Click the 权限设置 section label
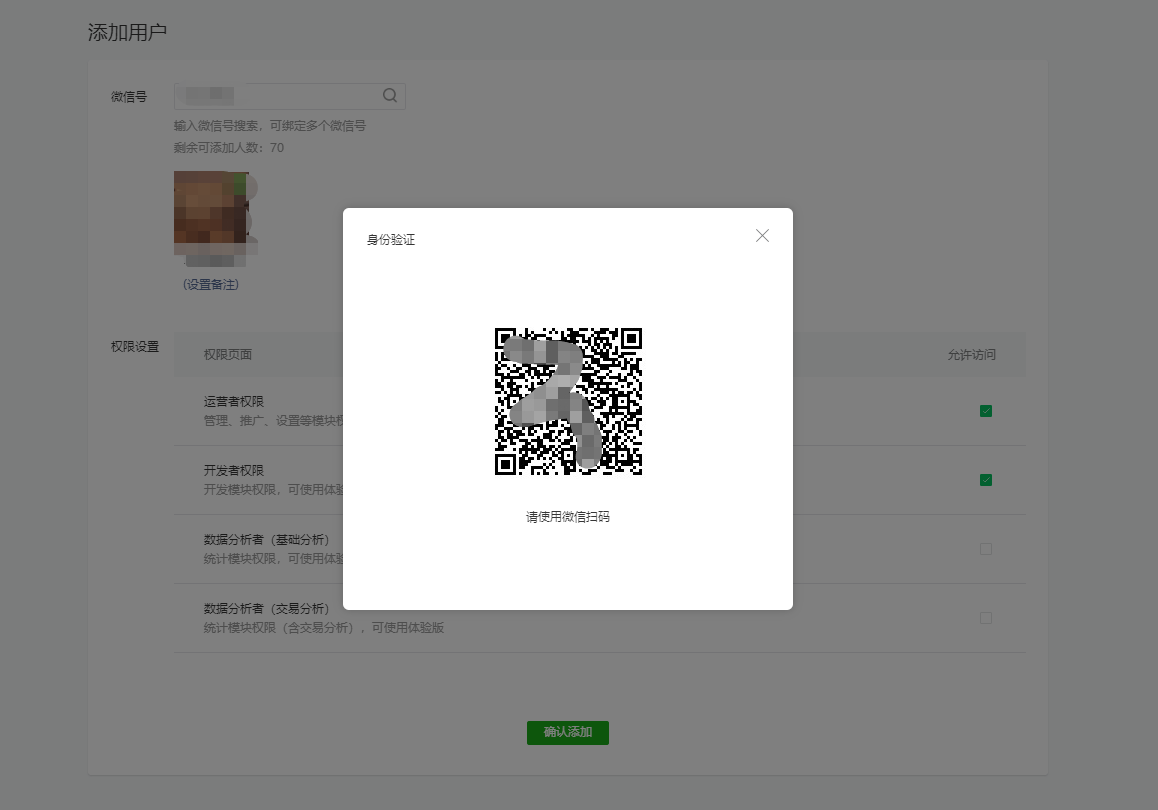The height and width of the screenshot is (810, 1158). coord(135,347)
